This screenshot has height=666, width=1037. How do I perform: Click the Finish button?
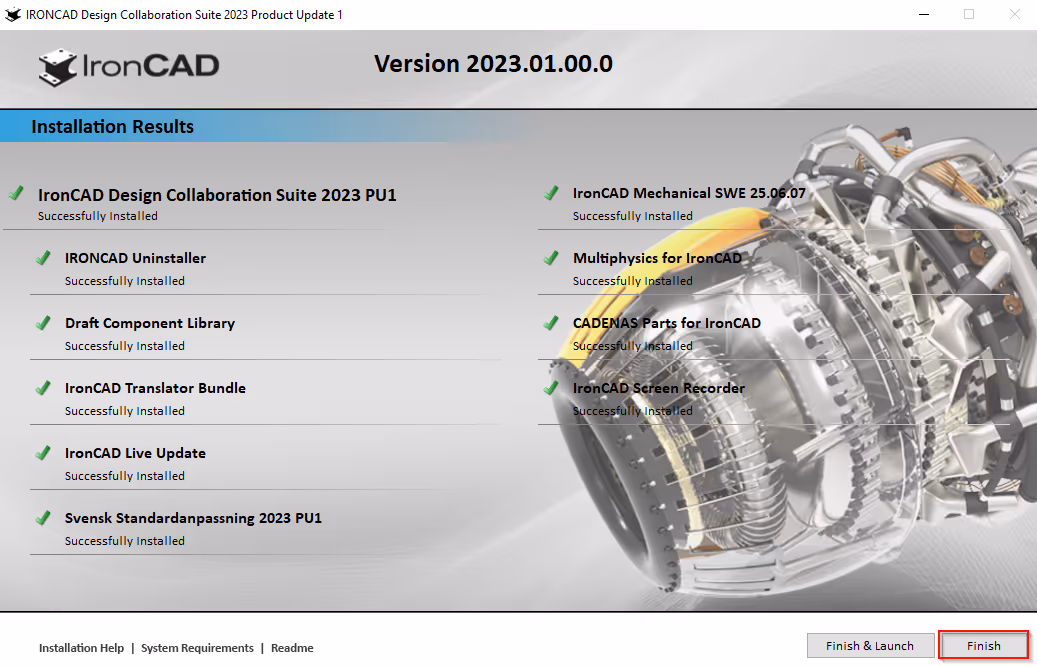pyautogui.click(x=983, y=645)
